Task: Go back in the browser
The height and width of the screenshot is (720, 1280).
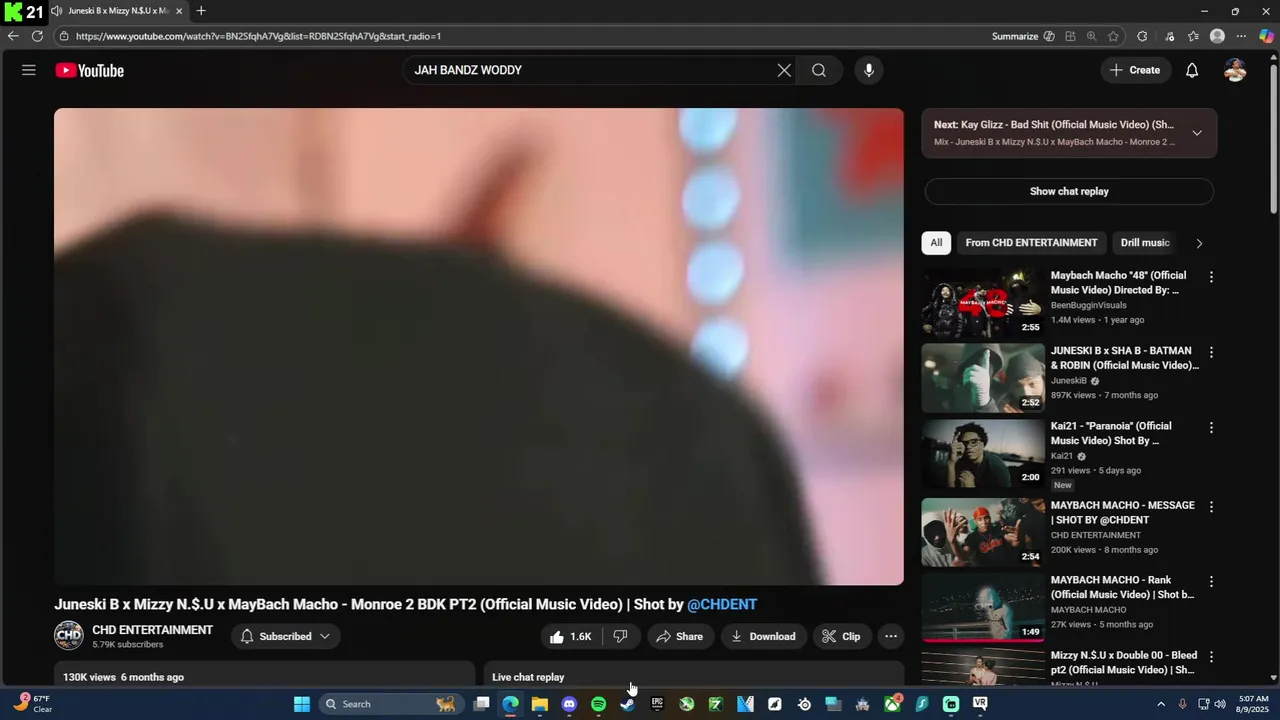Action: click(x=13, y=36)
